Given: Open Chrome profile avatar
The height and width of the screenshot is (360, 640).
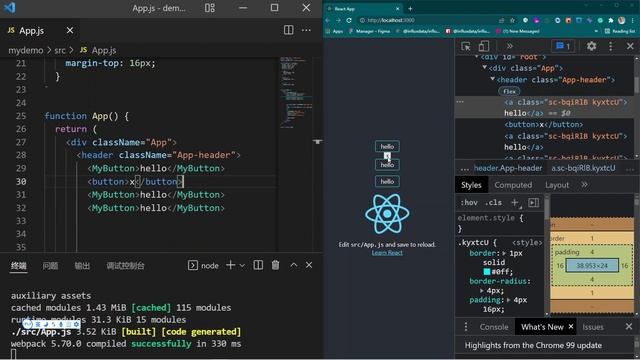Looking at the screenshot, I should tap(622, 20).
